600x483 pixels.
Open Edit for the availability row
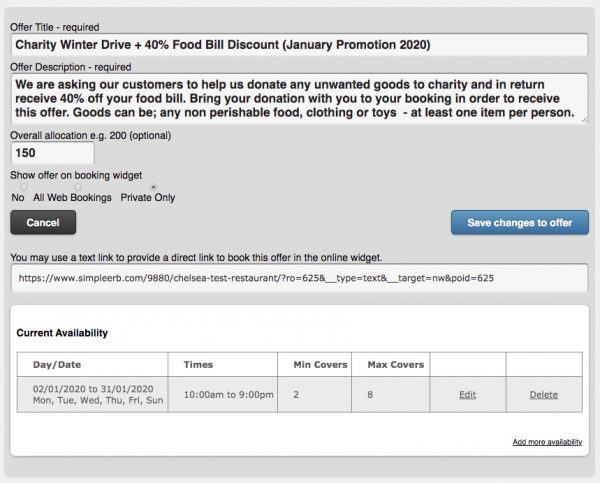point(467,395)
